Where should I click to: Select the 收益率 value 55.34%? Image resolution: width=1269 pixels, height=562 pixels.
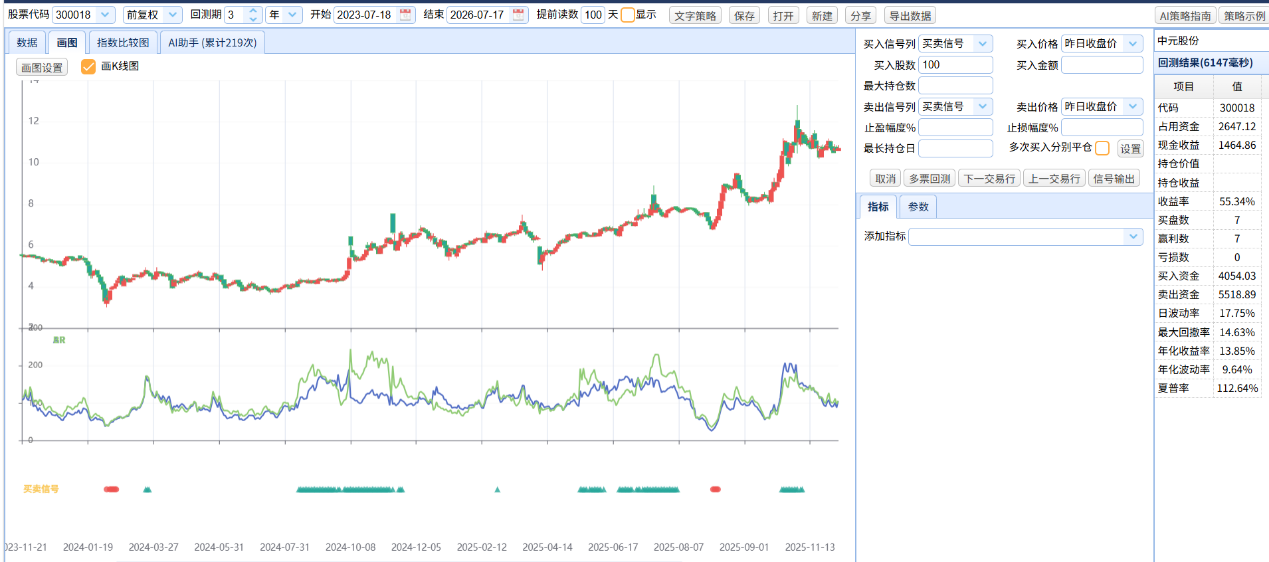pyautogui.click(x=1237, y=201)
